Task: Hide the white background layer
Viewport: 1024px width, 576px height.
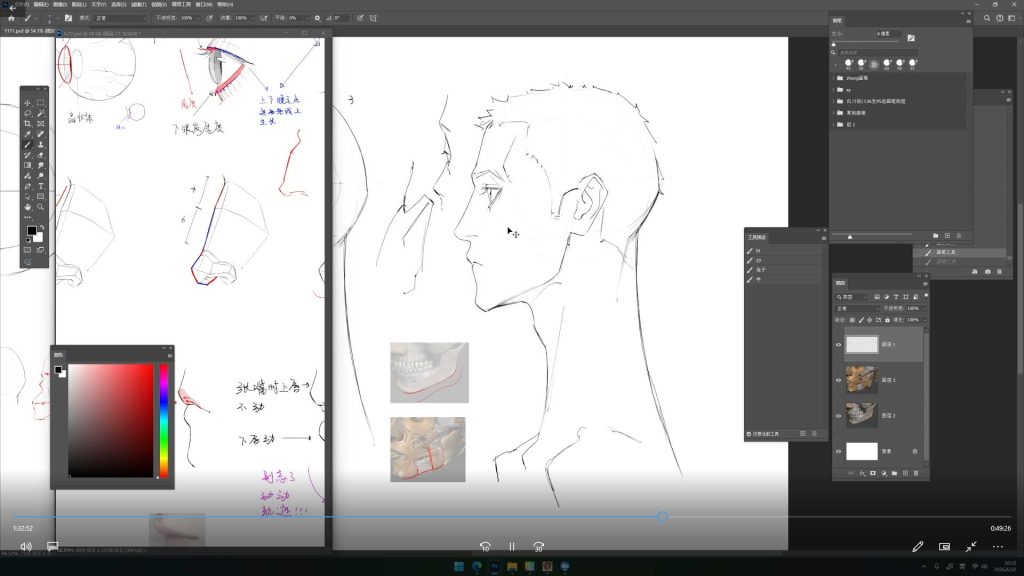Action: click(839, 451)
